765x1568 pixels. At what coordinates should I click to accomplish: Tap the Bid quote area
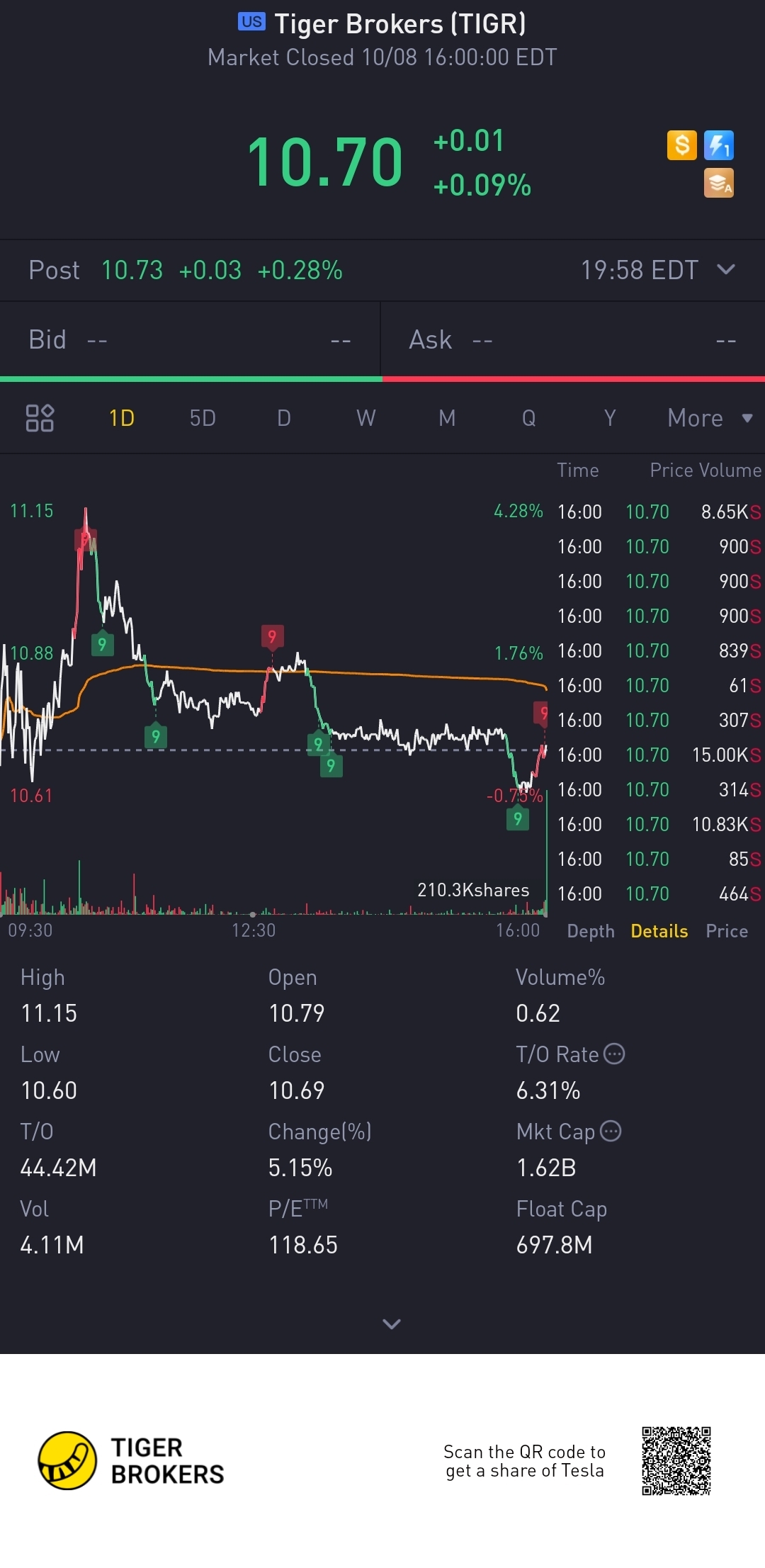190,340
